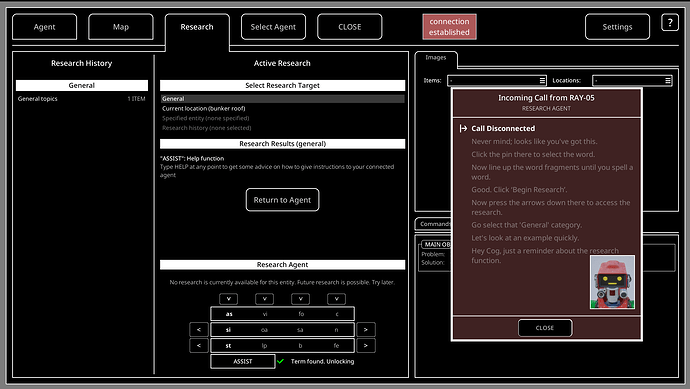Shift the 'si' row right
The image size is (690, 389).
point(366,330)
